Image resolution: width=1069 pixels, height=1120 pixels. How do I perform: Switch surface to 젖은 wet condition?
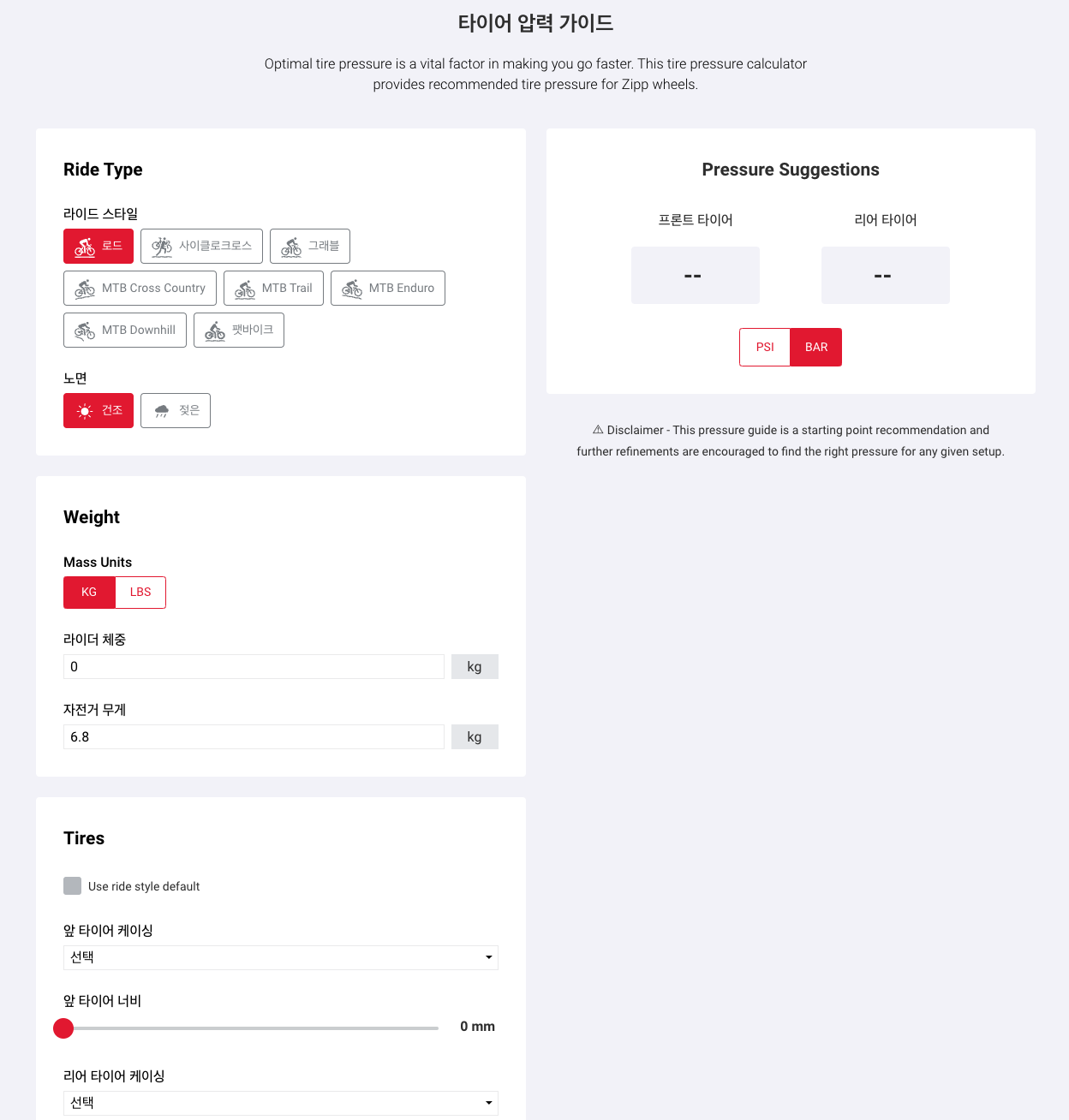click(176, 411)
